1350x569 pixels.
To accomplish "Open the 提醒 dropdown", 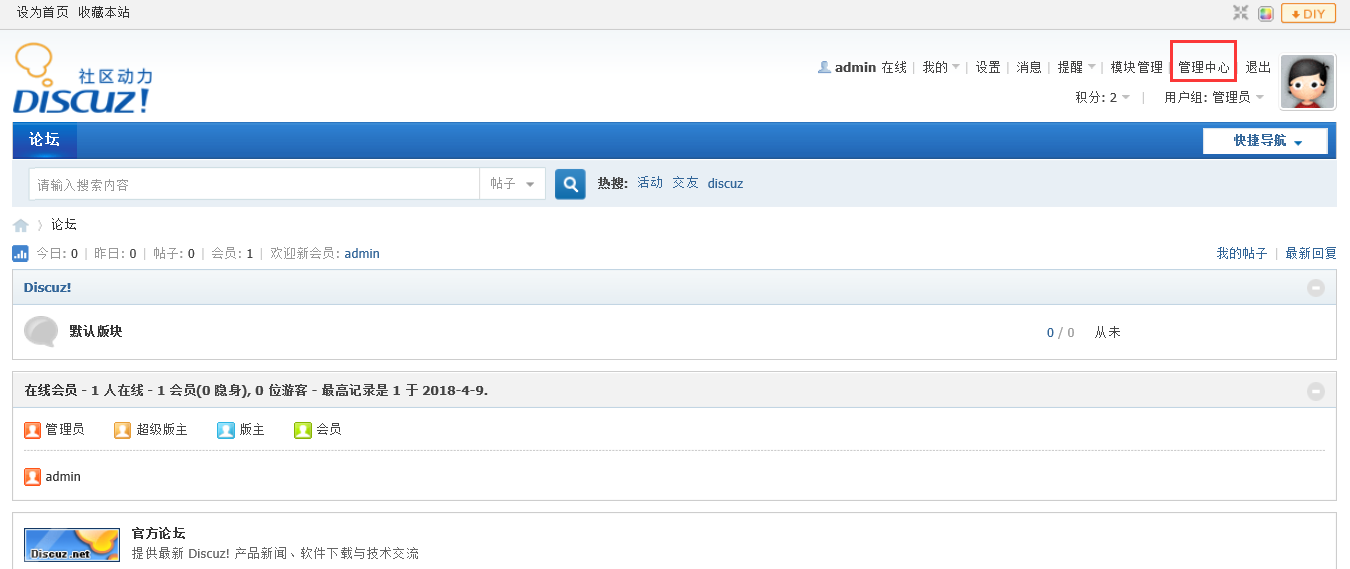I will click(1076, 67).
